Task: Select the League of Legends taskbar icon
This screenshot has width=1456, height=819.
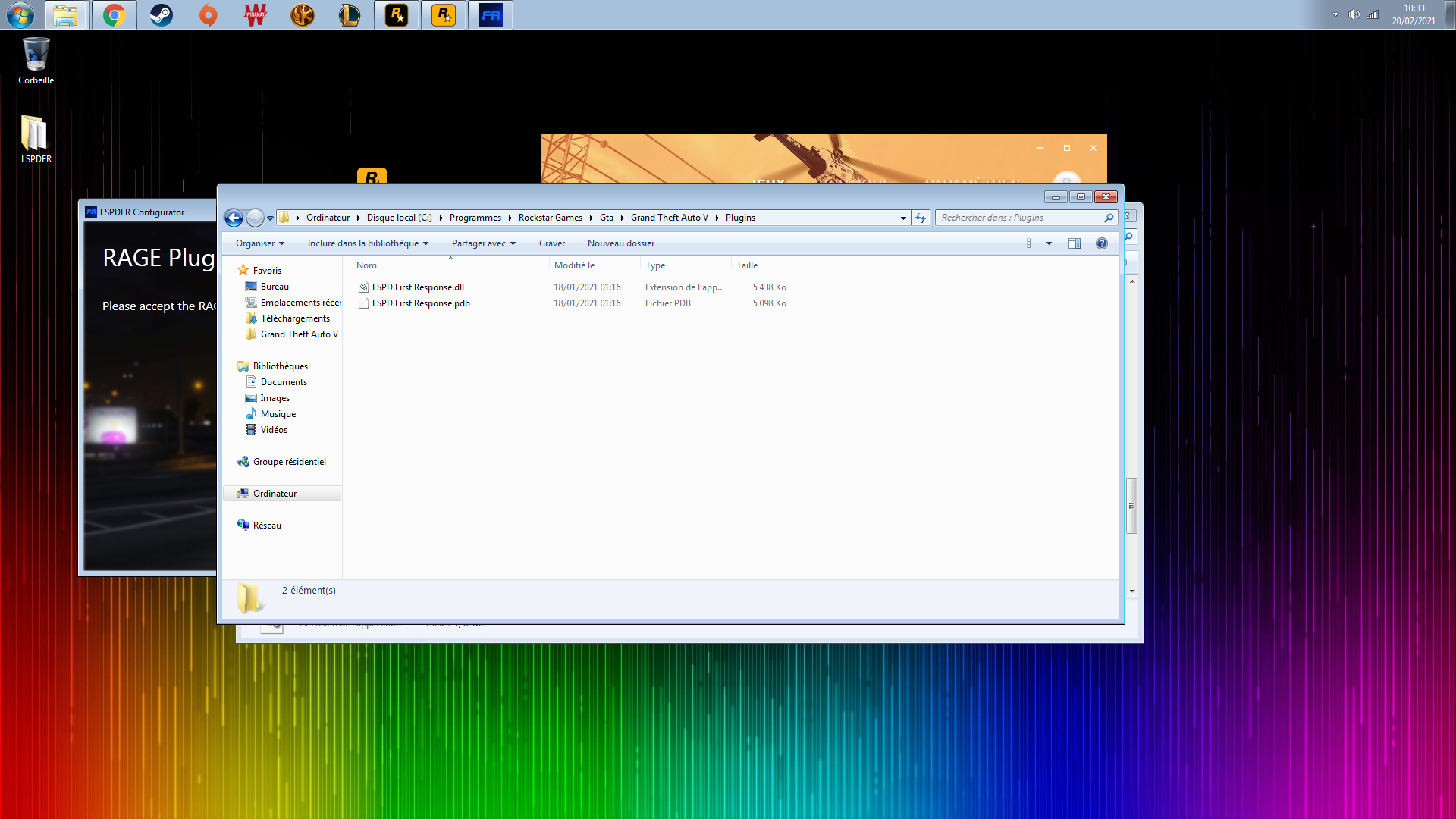Action: coord(349,15)
